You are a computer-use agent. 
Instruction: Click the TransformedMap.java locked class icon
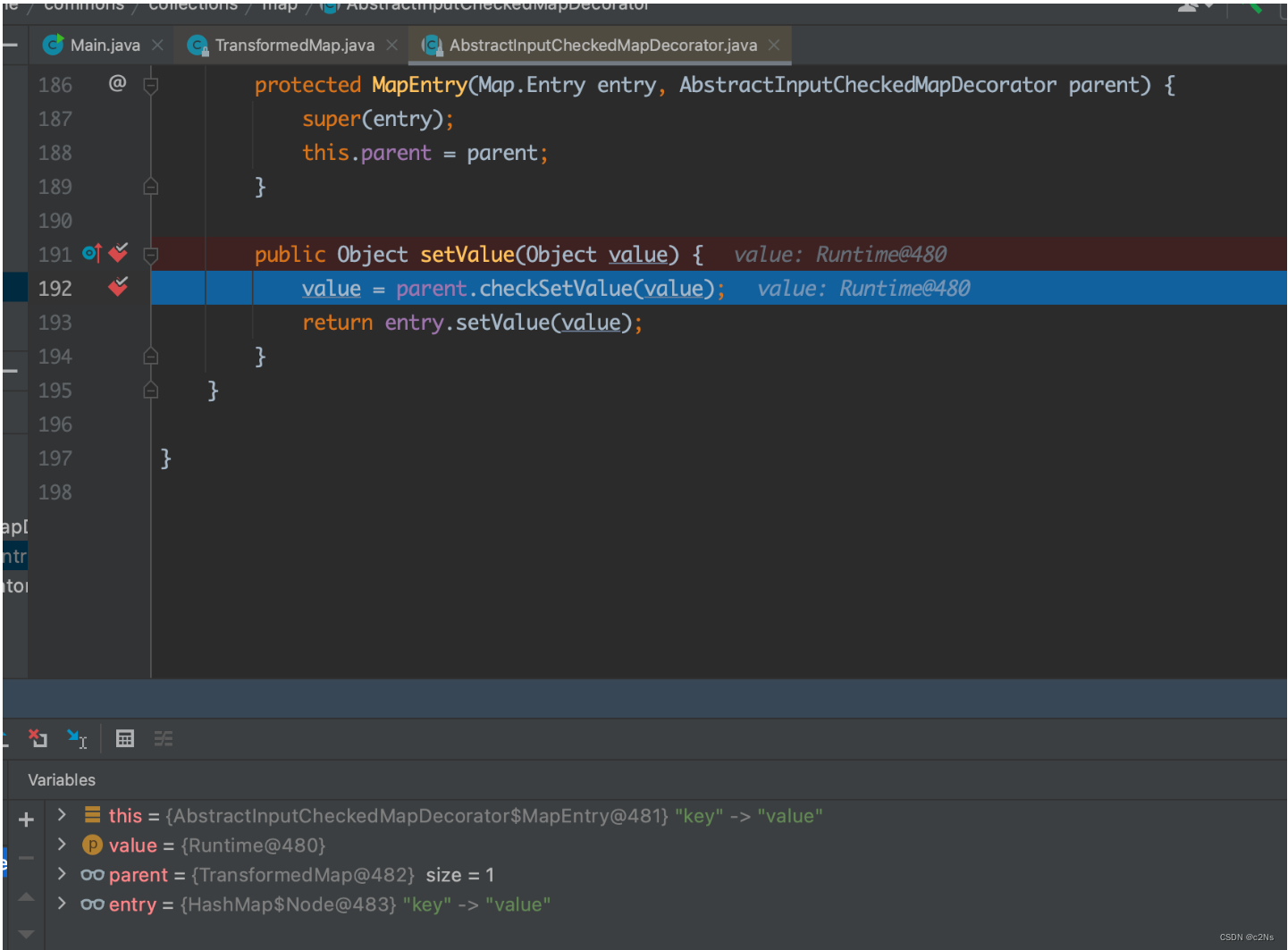click(x=198, y=45)
